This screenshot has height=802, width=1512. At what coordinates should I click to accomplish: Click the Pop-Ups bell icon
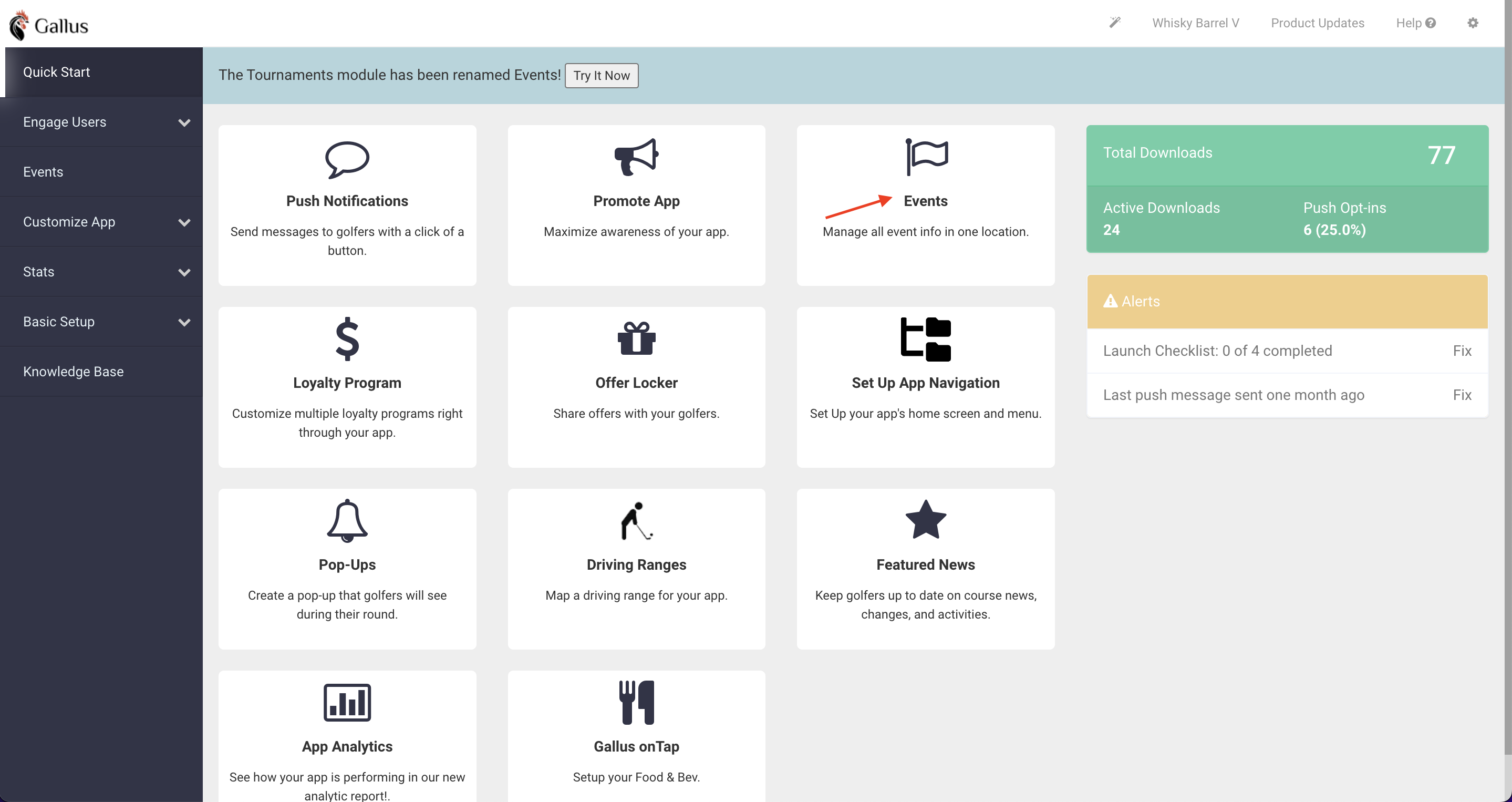[x=347, y=520]
